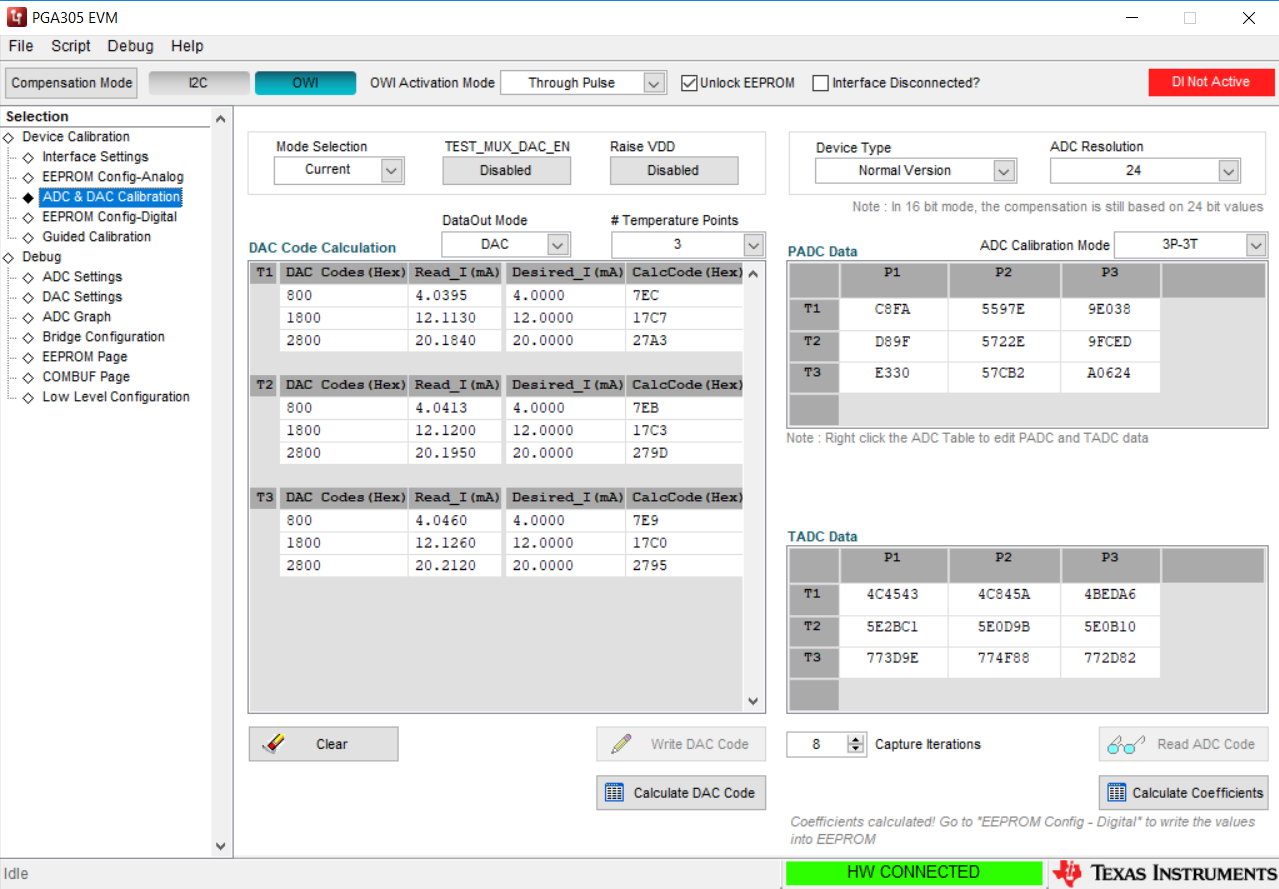Click the grid icon on Calculate Coefficients

click(x=1117, y=793)
